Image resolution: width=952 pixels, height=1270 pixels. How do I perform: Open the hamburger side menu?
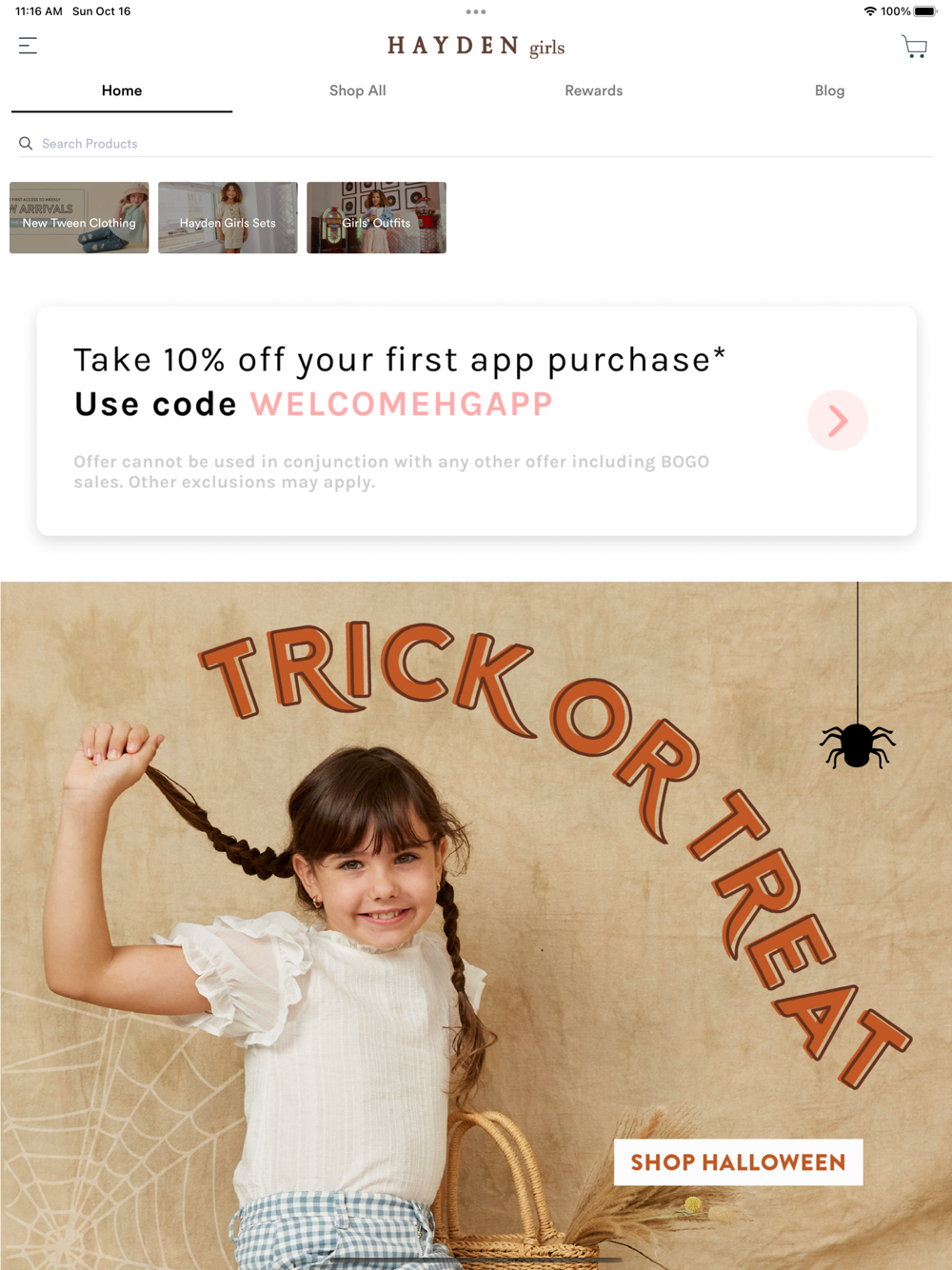[x=28, y=46]
